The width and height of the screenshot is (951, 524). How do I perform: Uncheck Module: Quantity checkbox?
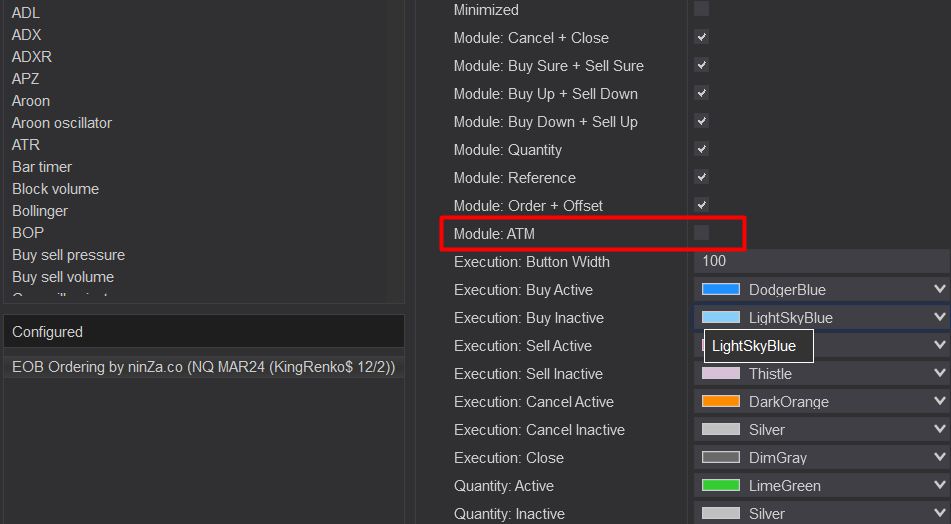(x=702, y=149)
